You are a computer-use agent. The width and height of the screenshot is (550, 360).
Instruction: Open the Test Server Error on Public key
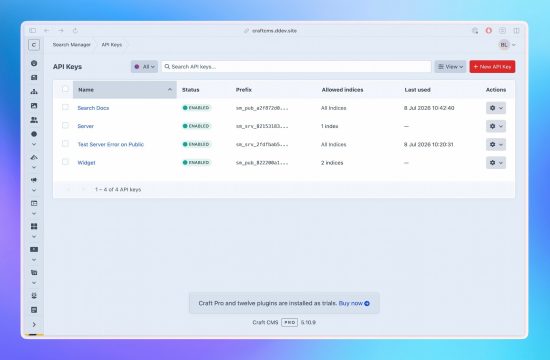[110, 144]
